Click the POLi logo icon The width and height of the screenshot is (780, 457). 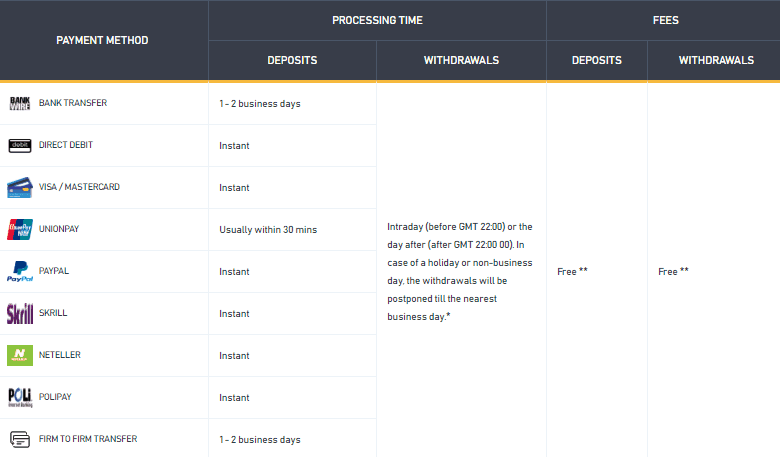[20, 398]
